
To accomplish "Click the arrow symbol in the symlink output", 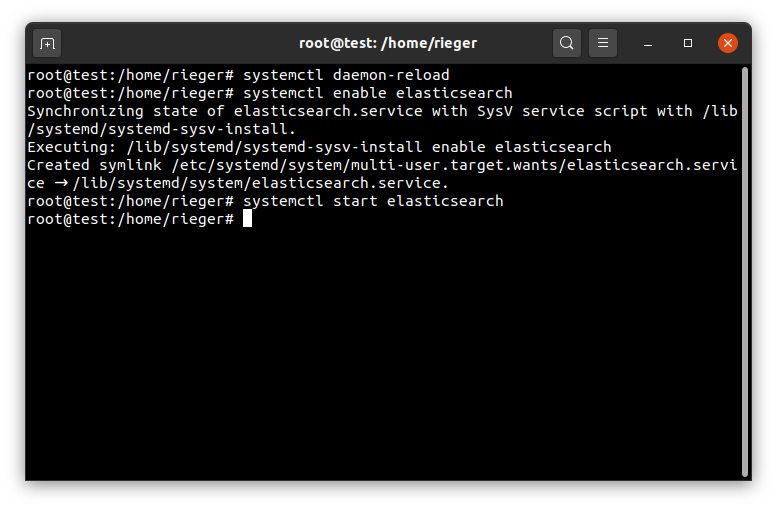I will tap(61, 183).
